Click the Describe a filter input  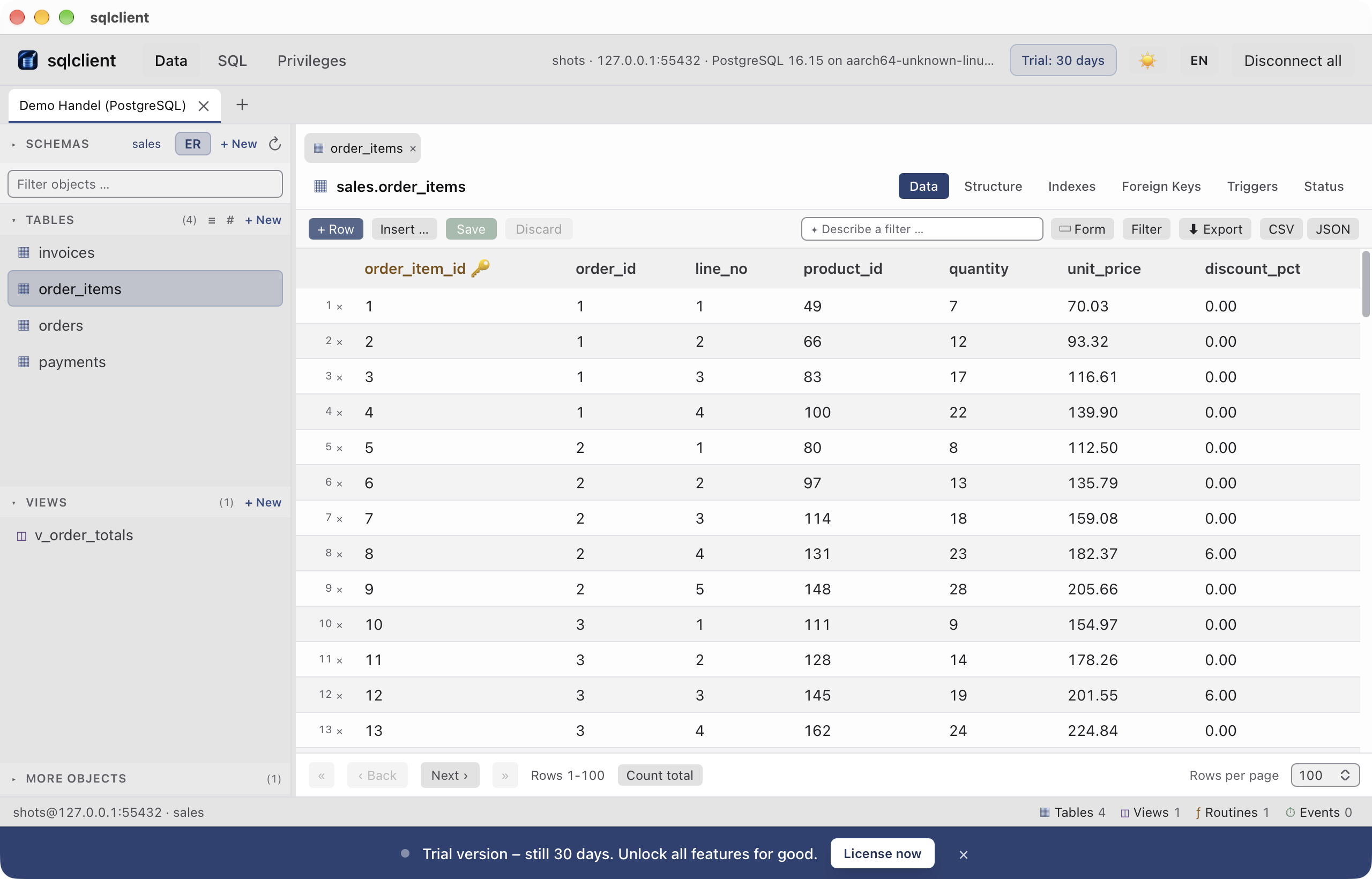click(x=922, y=229)
